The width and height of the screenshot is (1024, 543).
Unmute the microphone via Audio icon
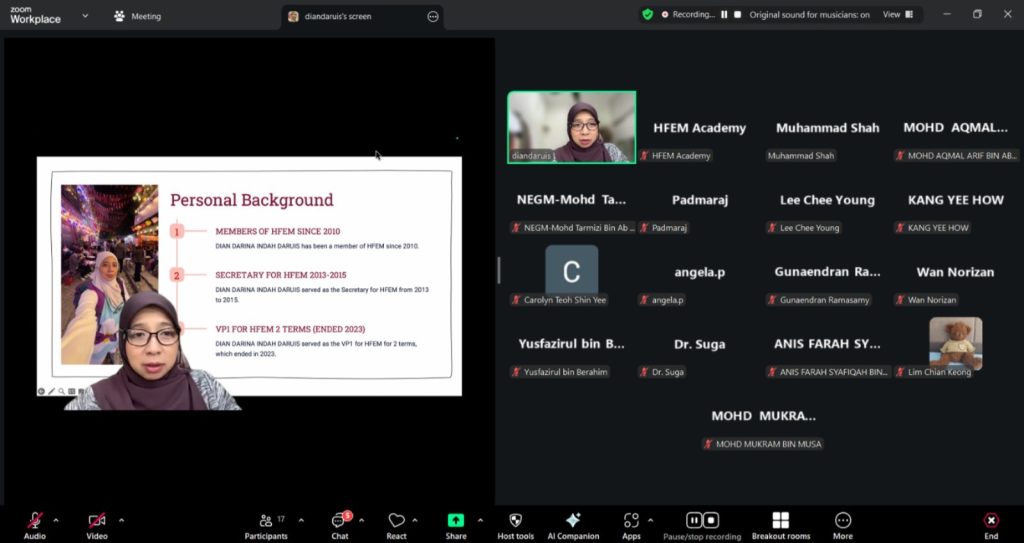click(x=34, y=521)
